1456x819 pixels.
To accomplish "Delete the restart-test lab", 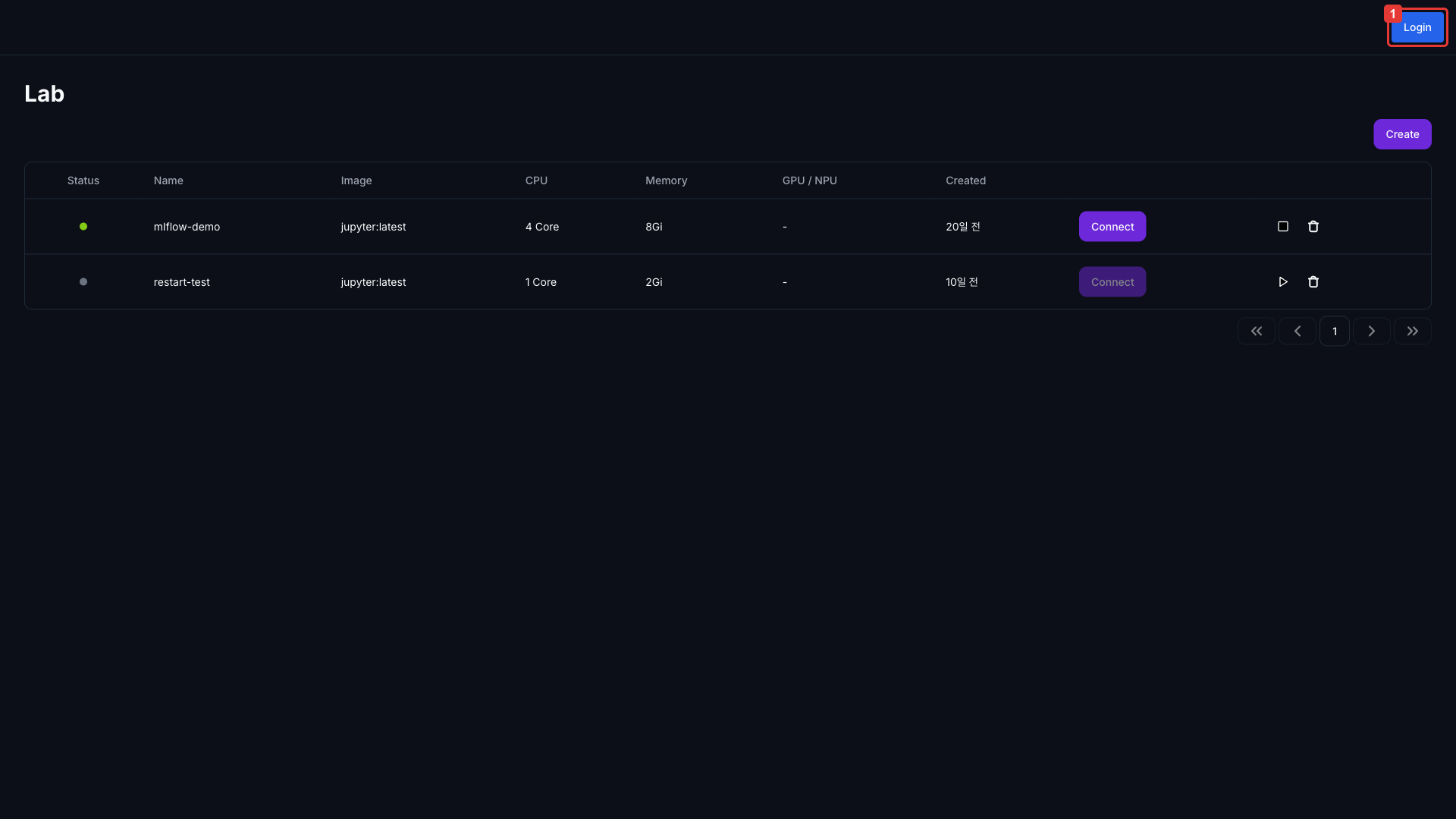I will point(1313,282).
